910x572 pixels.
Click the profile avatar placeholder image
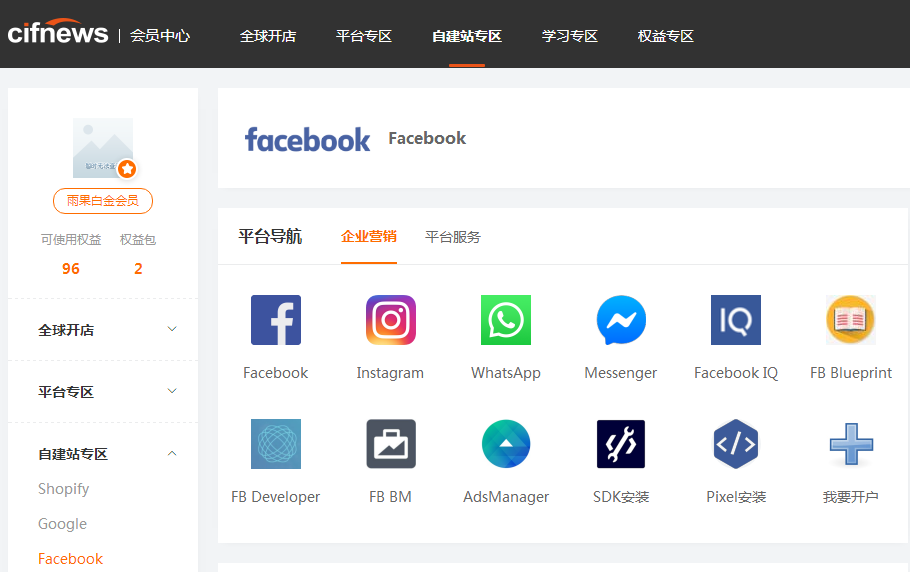(103, 148)
